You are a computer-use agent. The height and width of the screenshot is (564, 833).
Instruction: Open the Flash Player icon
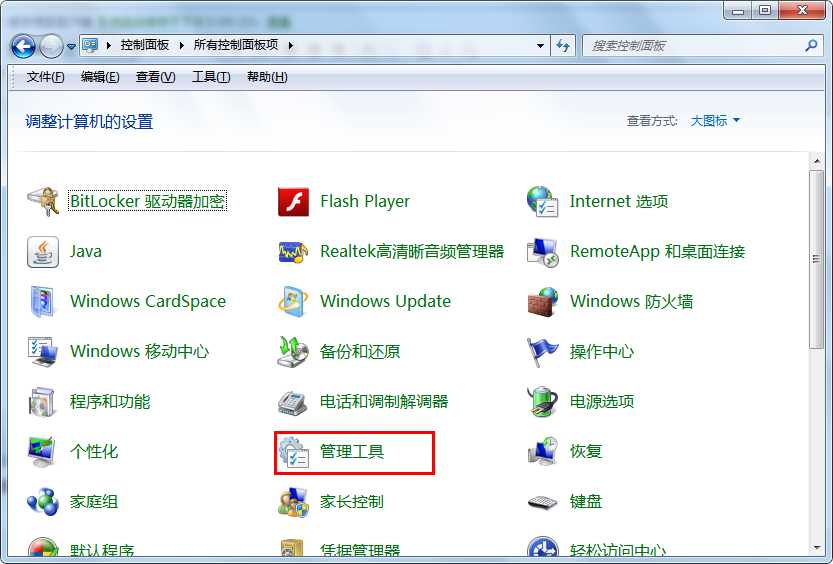point(293,202)
